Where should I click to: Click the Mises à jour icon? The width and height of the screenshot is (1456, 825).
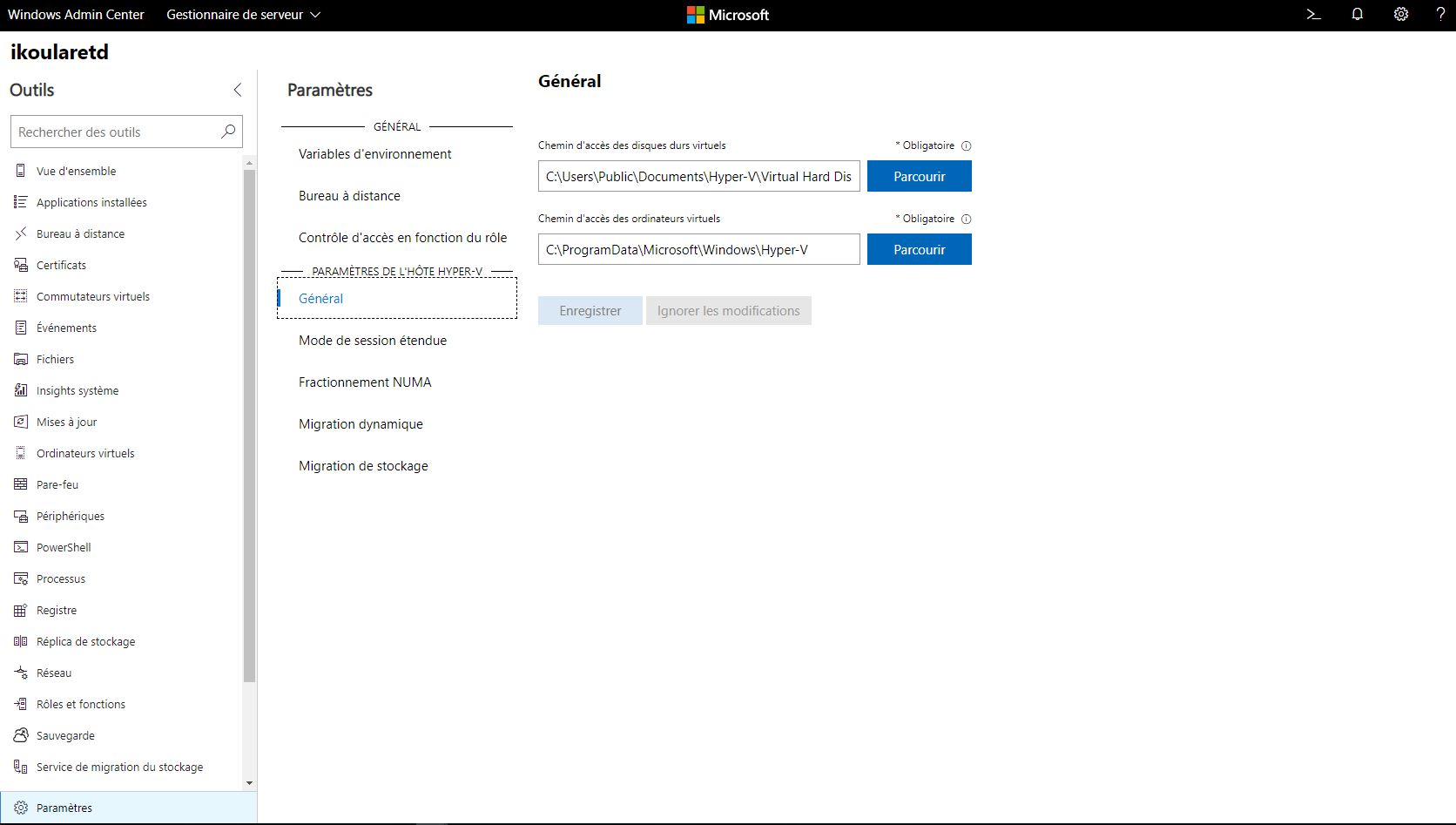[x=21, y=422]
